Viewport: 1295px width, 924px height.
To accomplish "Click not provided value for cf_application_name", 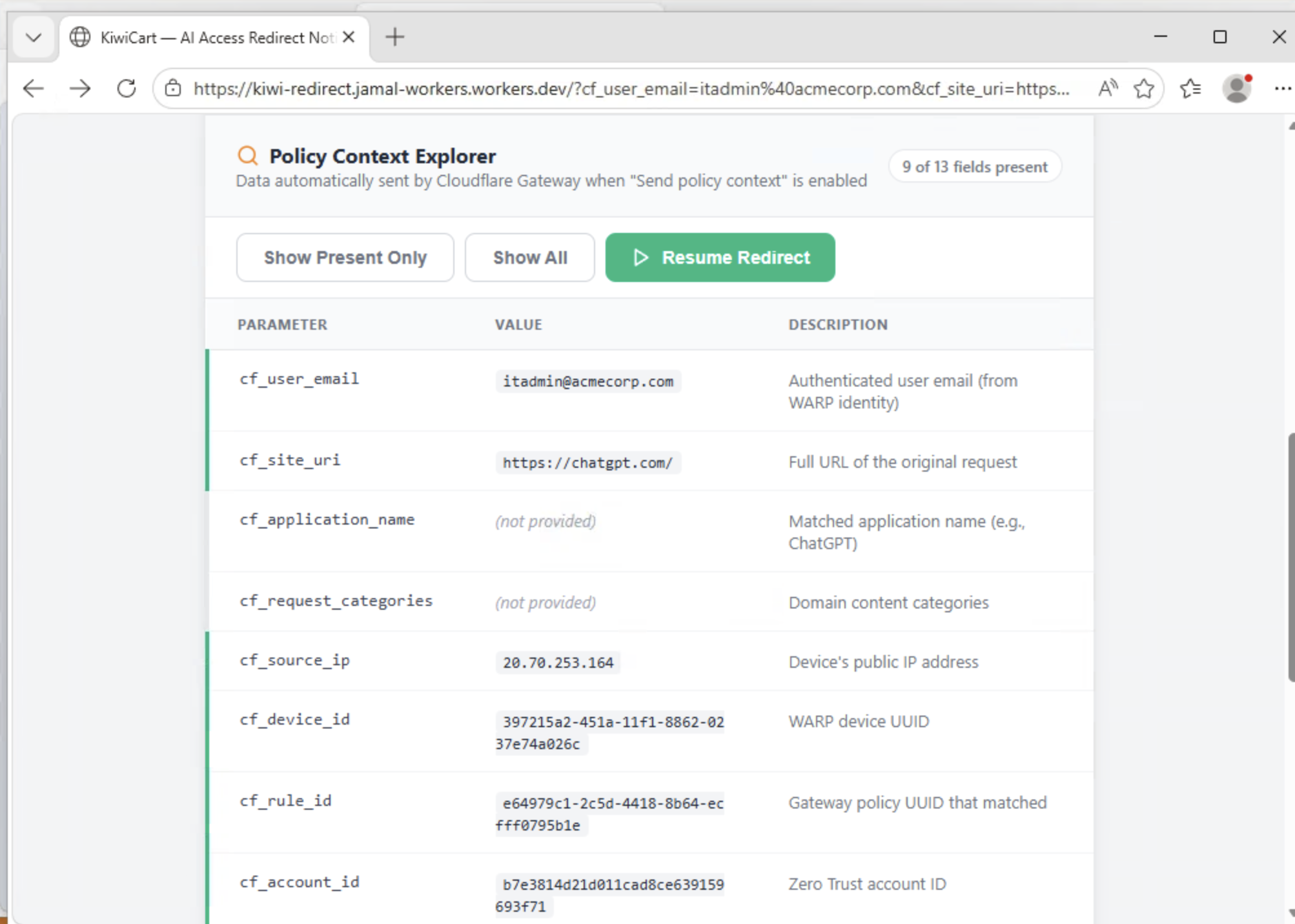I will click(x=545, y=521).
